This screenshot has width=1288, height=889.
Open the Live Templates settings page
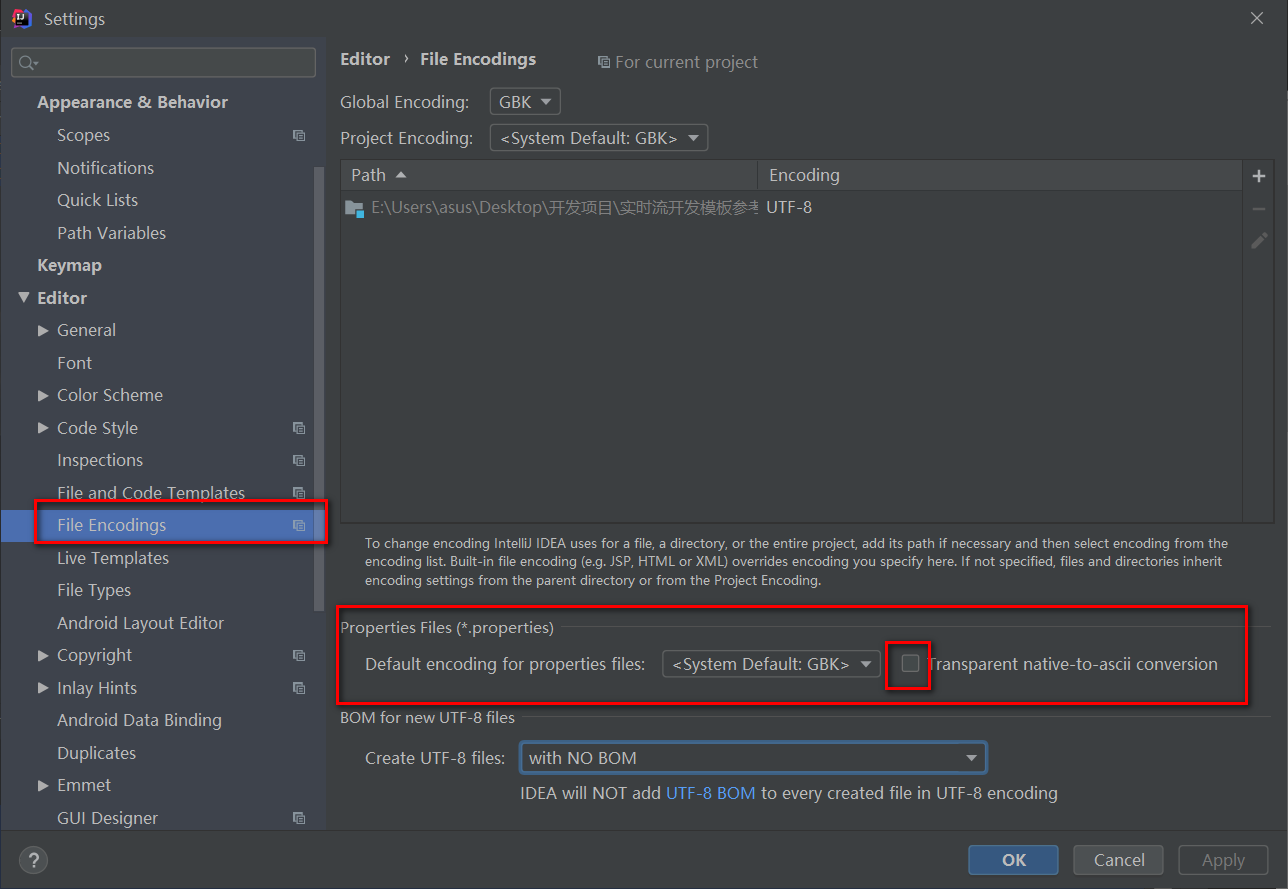(113, 558)
